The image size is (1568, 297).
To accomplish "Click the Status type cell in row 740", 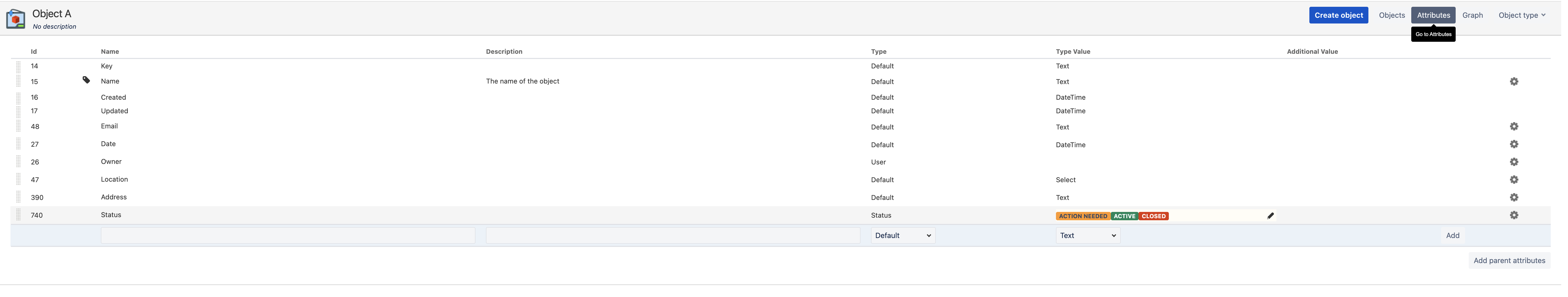I will click(885, 216).
